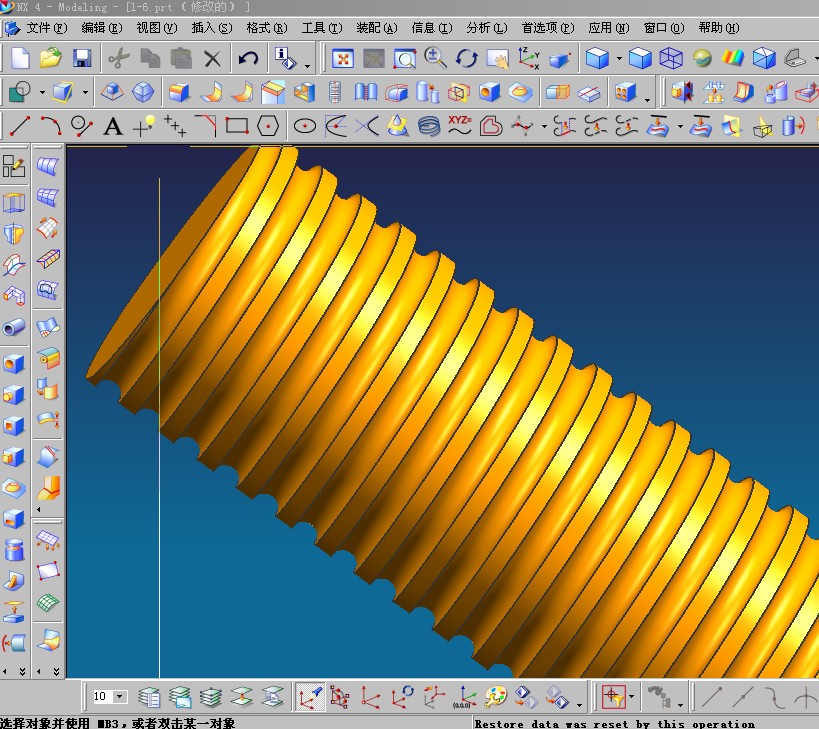Click the Sketch tool icon

pyautogui.click(x=19, y=92)
